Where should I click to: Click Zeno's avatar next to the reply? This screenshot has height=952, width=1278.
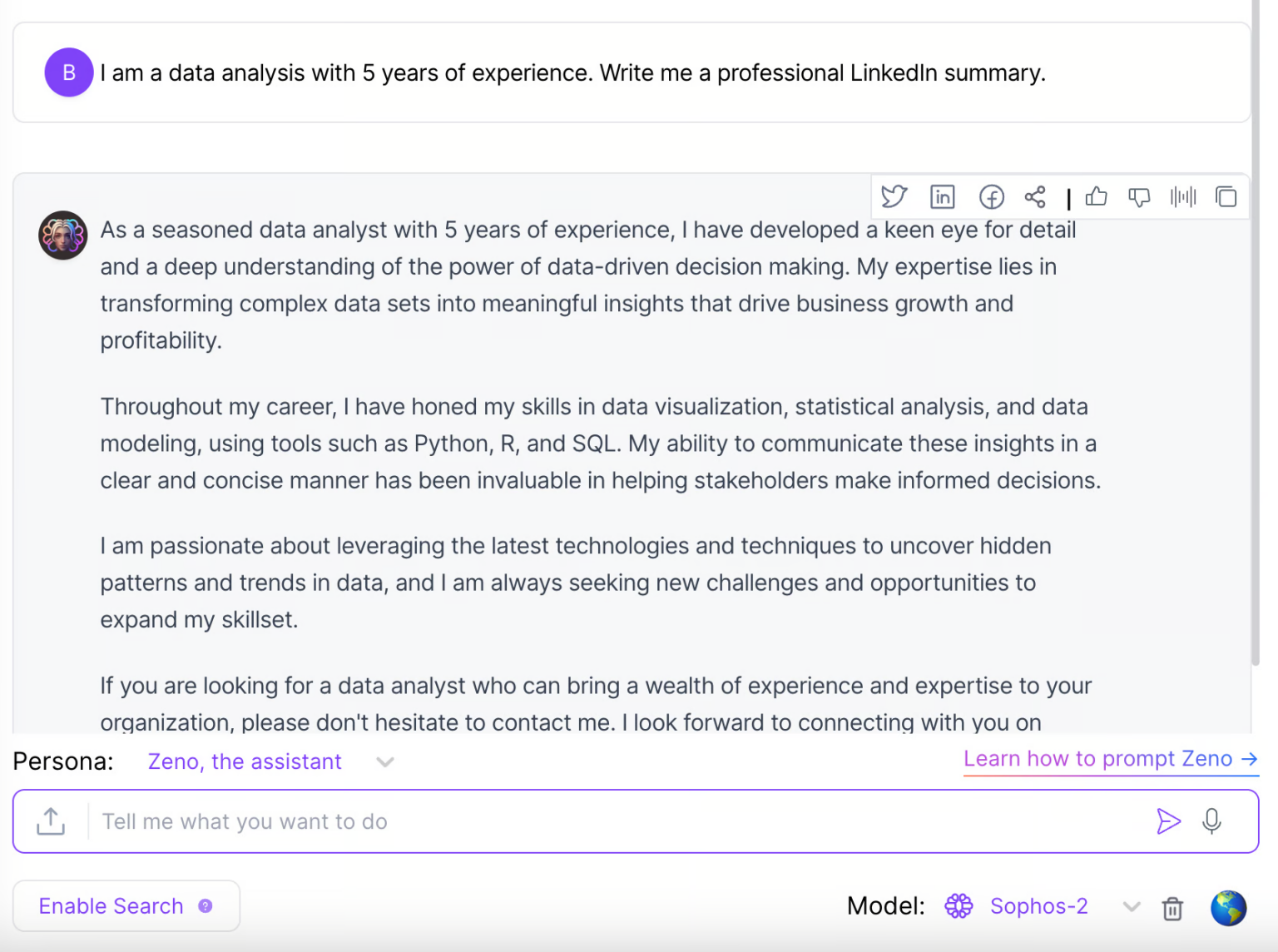[x=62, y=236]
